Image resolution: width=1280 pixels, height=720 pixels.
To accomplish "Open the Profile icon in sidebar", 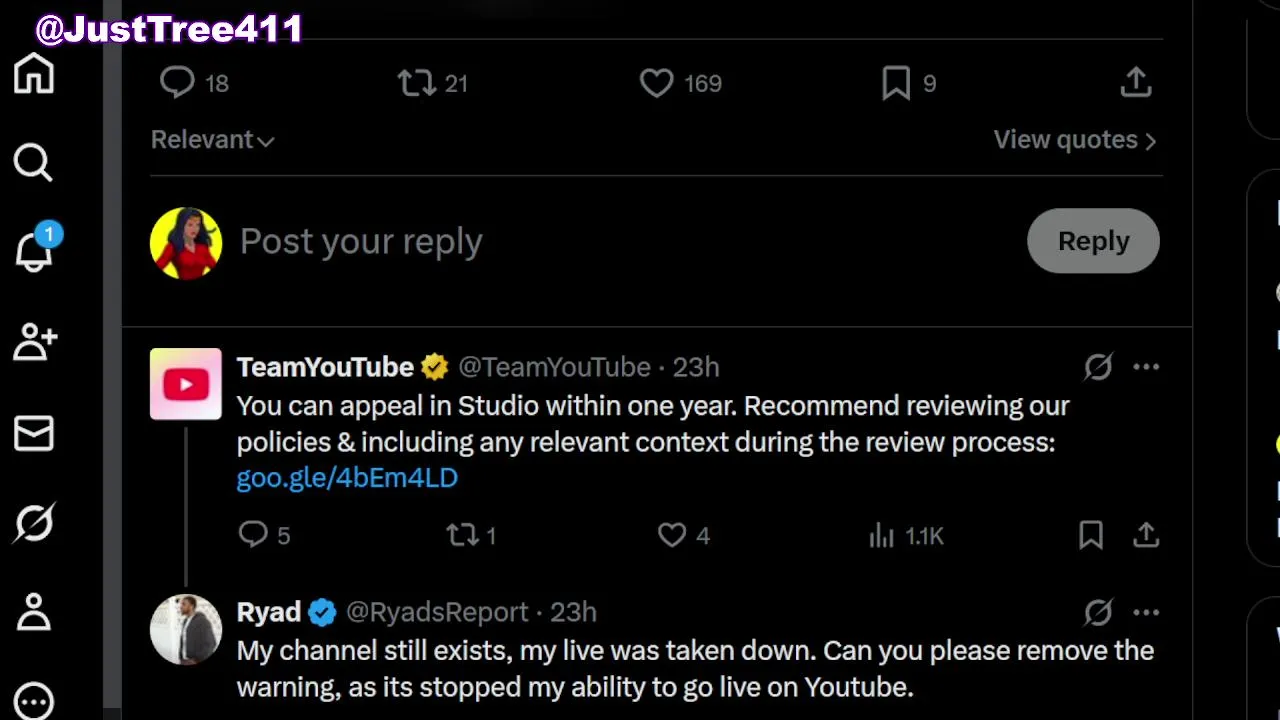I will pyautogui.click(x=34, y=612).
